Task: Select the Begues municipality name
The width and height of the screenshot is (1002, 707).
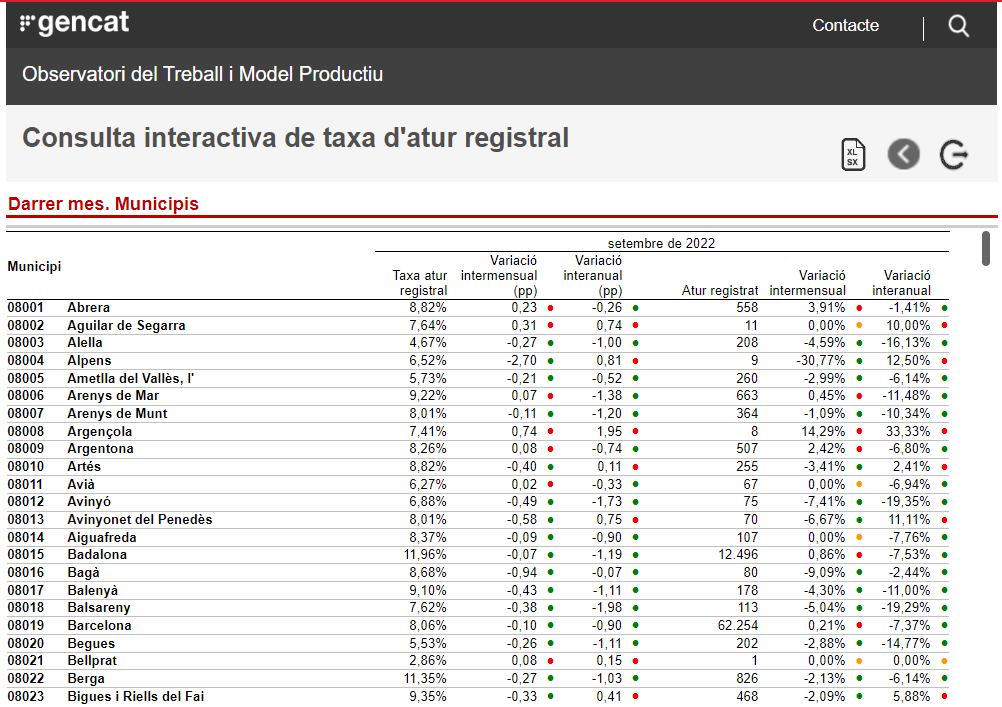Action: click(x=91, y=644)
